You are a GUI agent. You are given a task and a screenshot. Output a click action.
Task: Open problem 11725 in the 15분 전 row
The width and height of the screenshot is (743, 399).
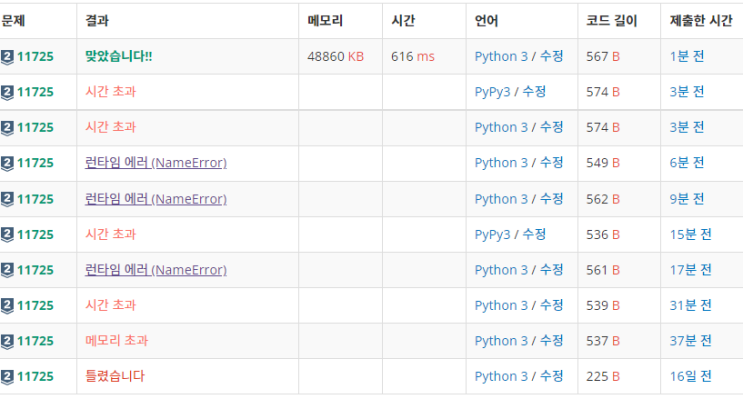tap(36, 235)
